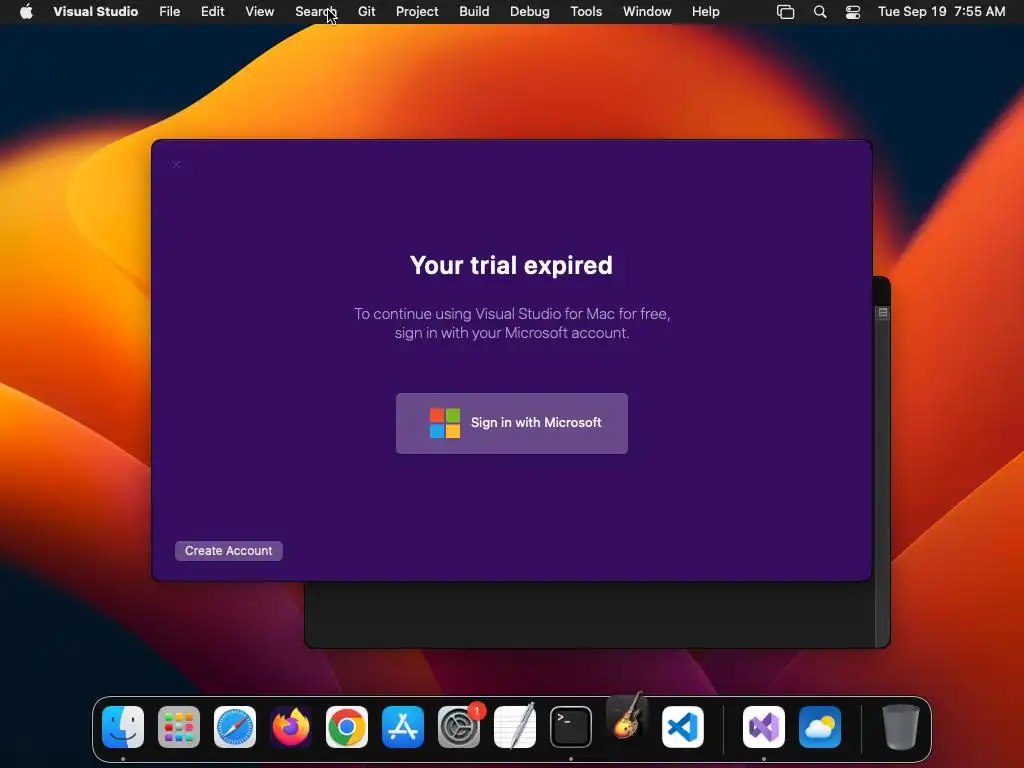This screenshot has height=768, width=1024.
Task: Open the Search menu
Action: [315, 12]
